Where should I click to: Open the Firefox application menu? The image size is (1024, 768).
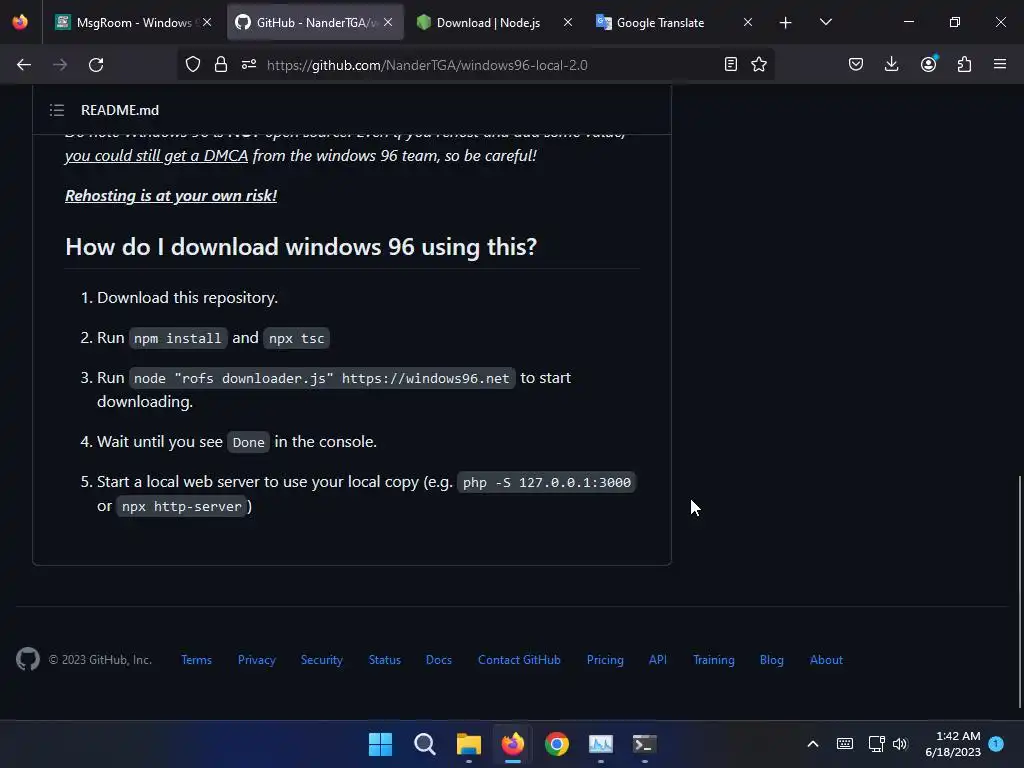[x=1000, y=65]
